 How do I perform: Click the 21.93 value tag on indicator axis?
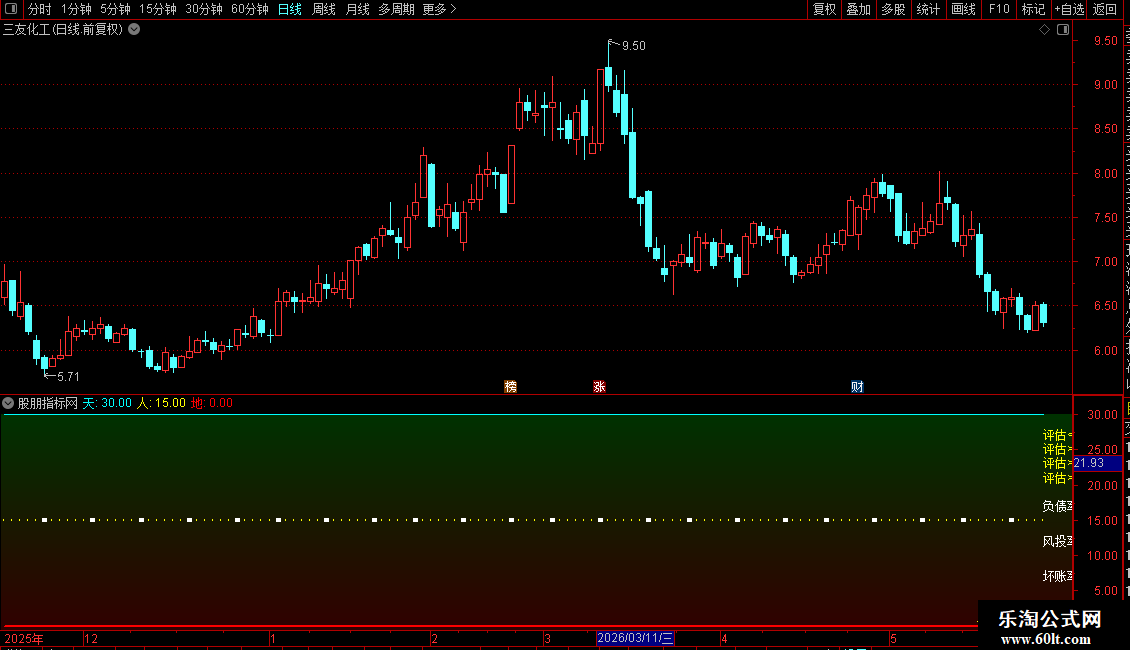tap(1098, 463)
